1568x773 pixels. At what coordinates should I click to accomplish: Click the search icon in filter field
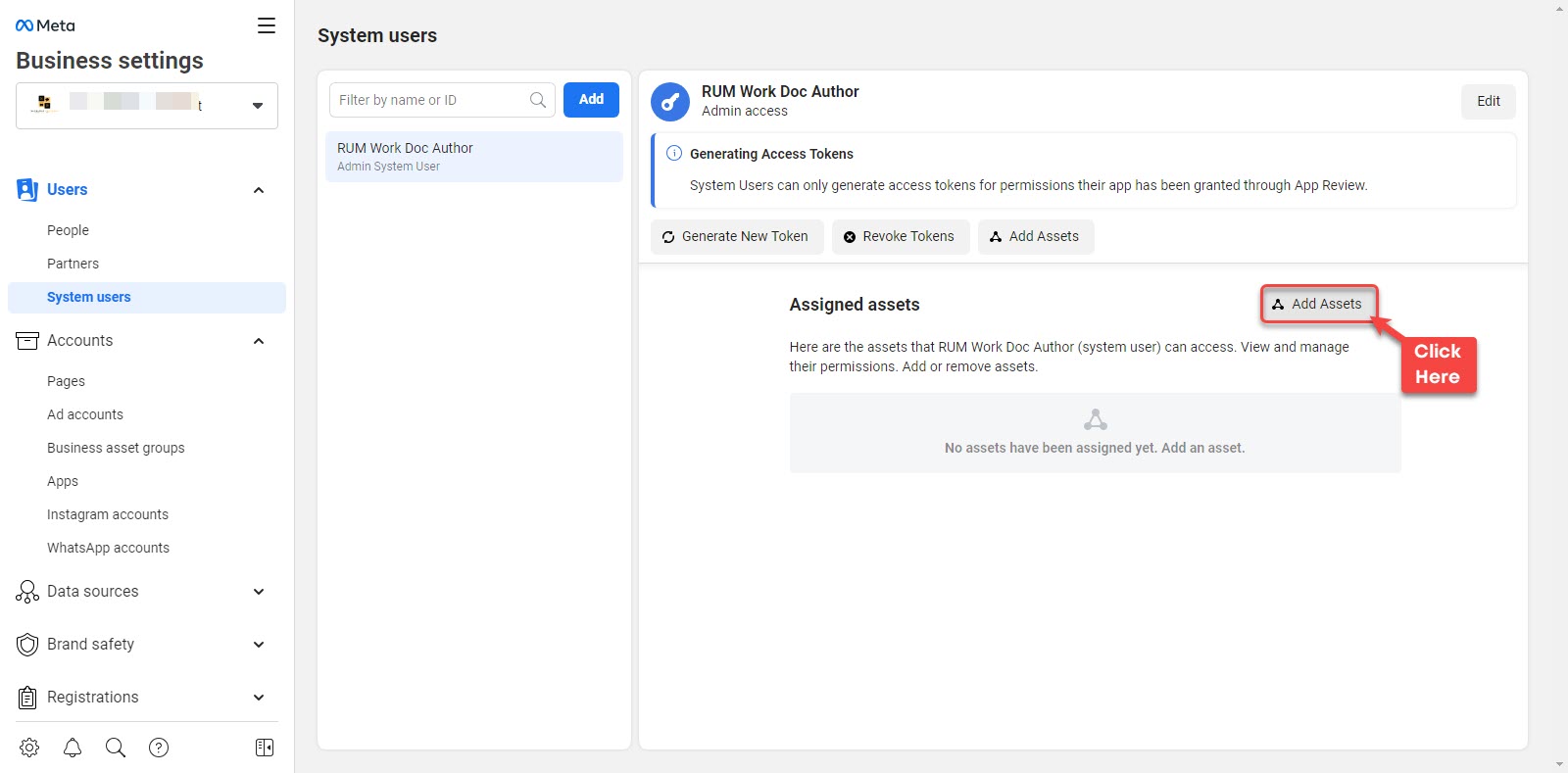click(538, 100)
